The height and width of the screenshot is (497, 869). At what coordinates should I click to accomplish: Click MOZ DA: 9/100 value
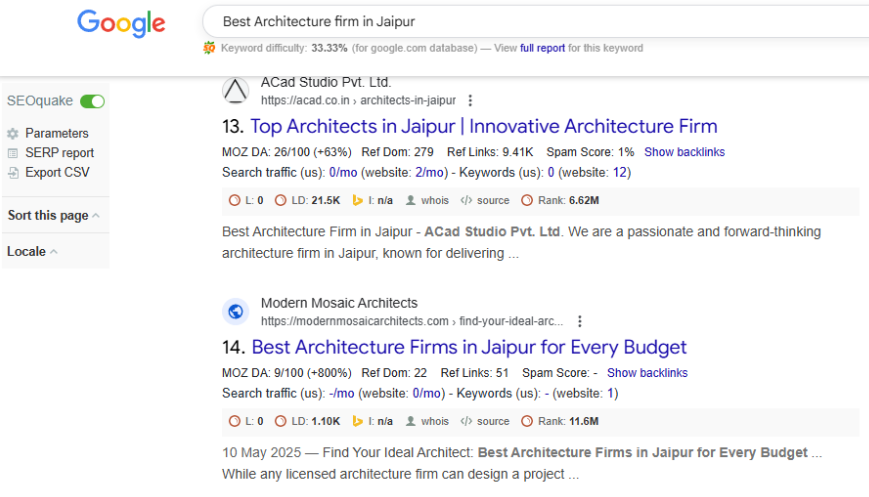[287, 373]
